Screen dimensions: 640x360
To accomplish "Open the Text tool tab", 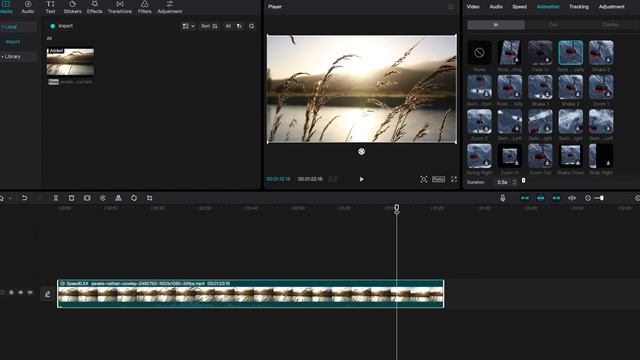I will (50, 7).
